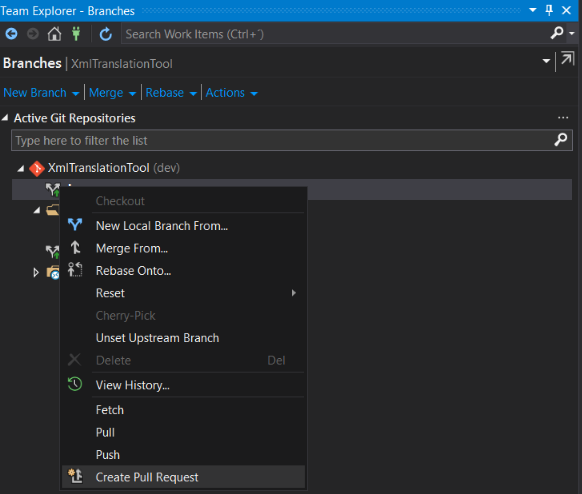Click the green Manage Connections plug icon
Viewport: 582px width, 494px height.
pos(76,34)
